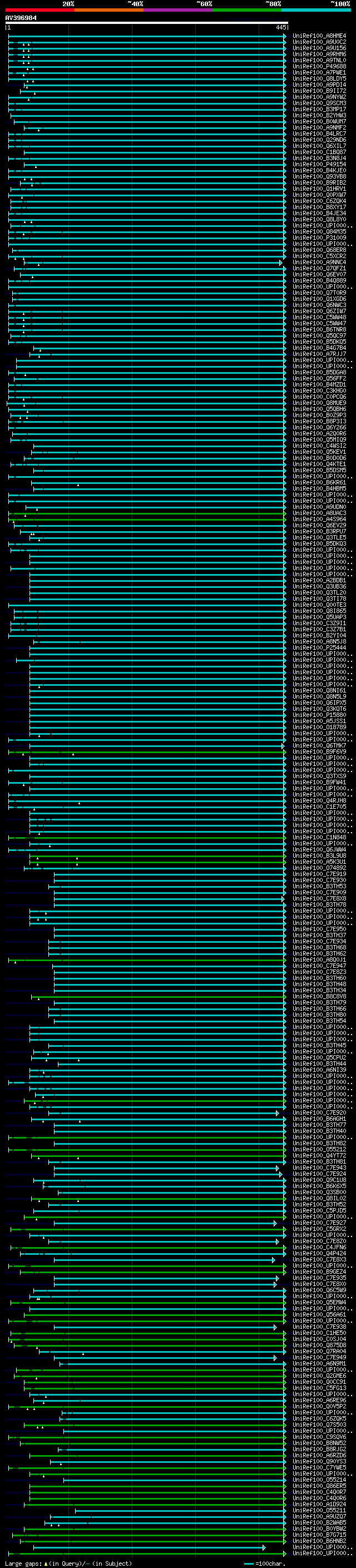Click the red ~20% identity legend segment
356x1568 pixels.
click(39, 10)
